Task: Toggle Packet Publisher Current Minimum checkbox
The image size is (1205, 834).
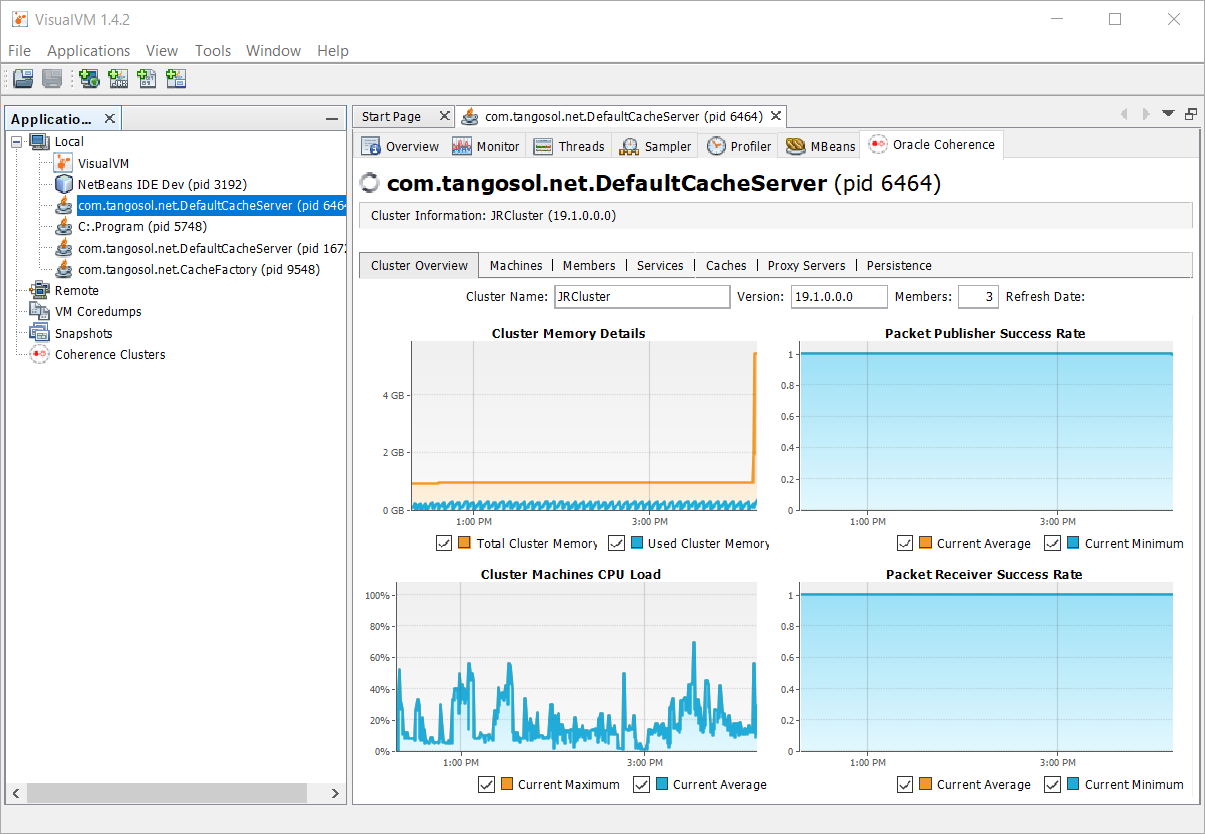Action: point(1052,543)
